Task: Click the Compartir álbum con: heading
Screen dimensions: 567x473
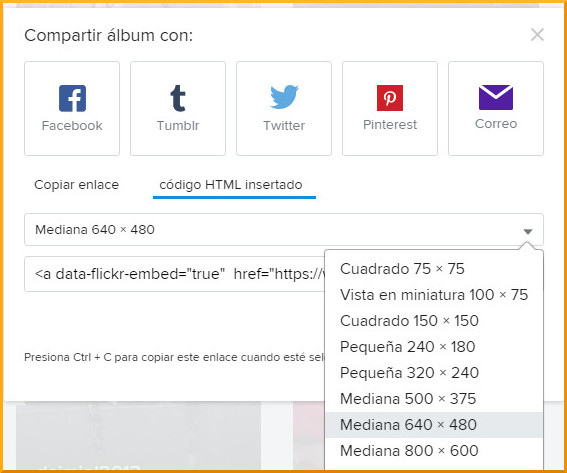Action: pyautogui.click(x=108, y=35)
